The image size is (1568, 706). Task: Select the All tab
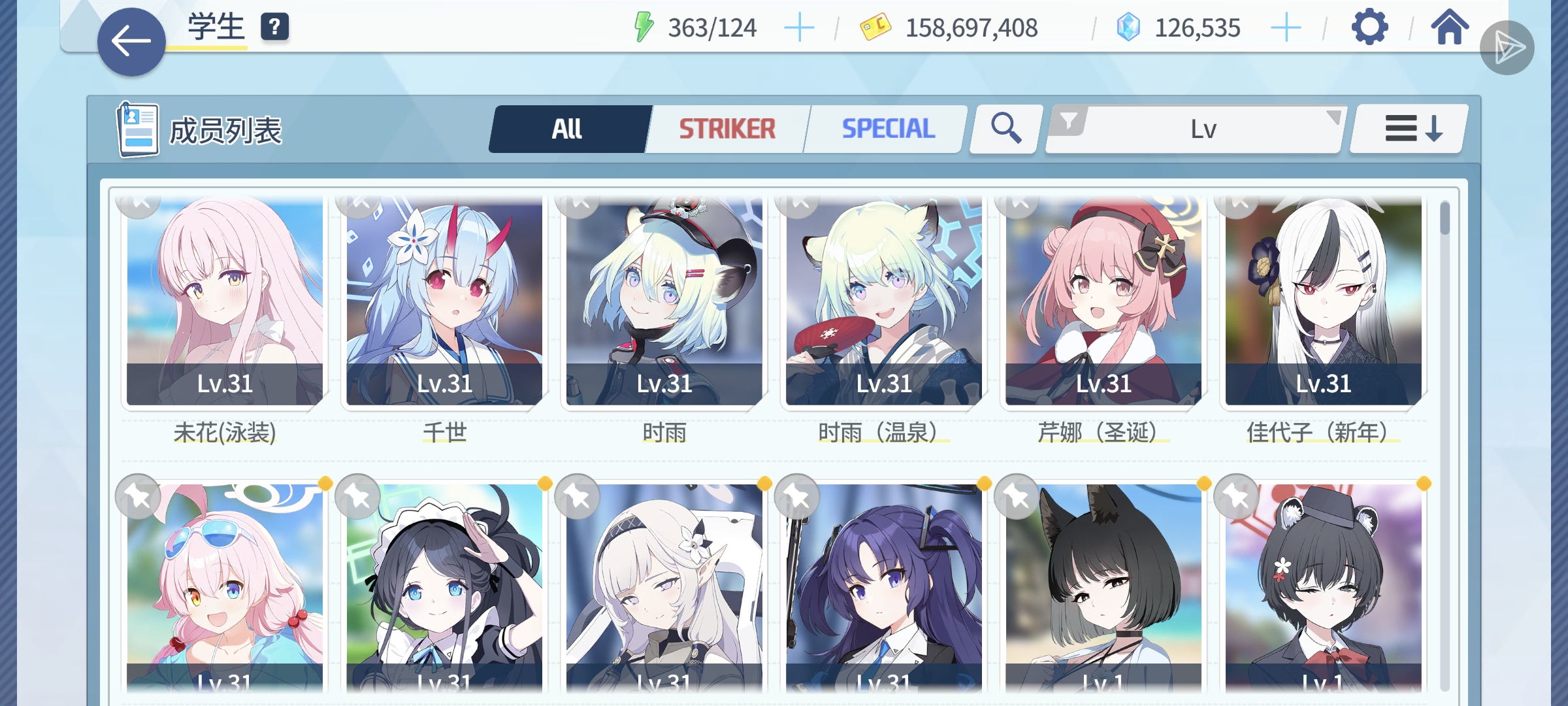pos(567,129)
